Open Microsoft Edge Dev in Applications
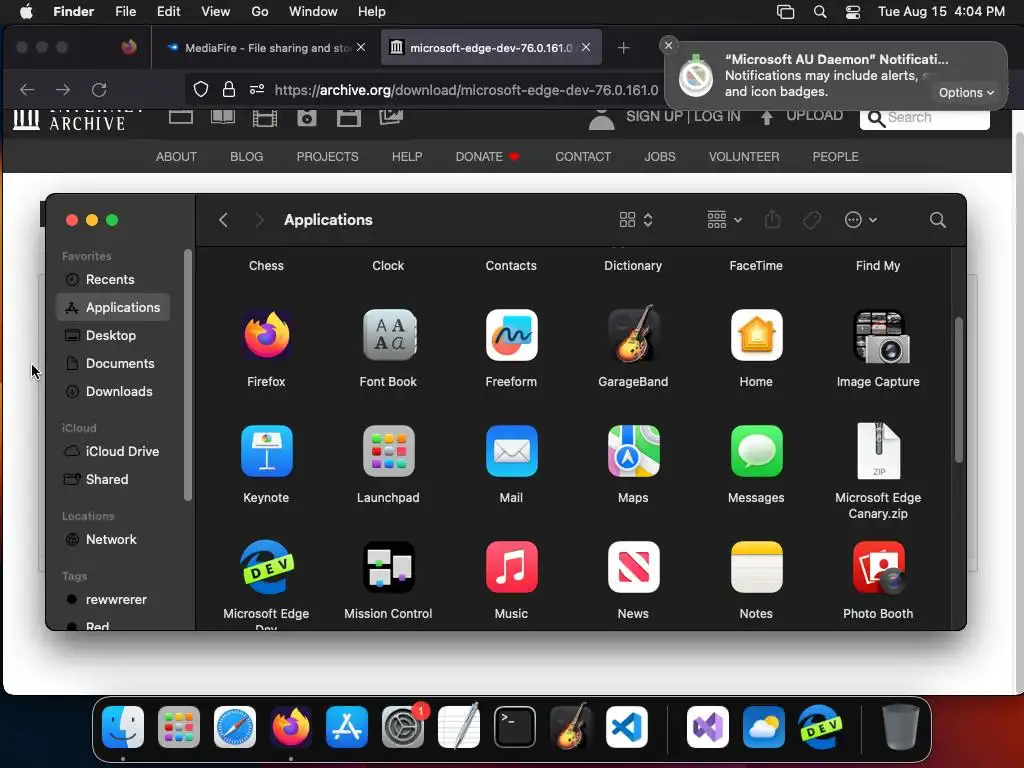This screenshot has width=1024, height=768. (x=266, y=567)
